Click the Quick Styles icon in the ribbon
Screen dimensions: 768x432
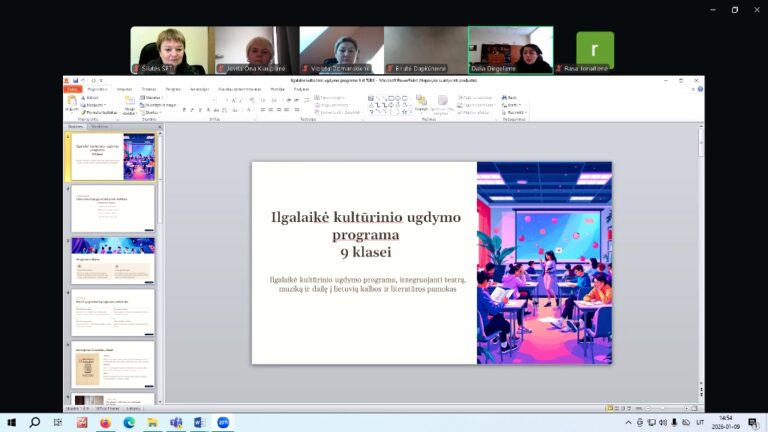[x=442, y=101]
